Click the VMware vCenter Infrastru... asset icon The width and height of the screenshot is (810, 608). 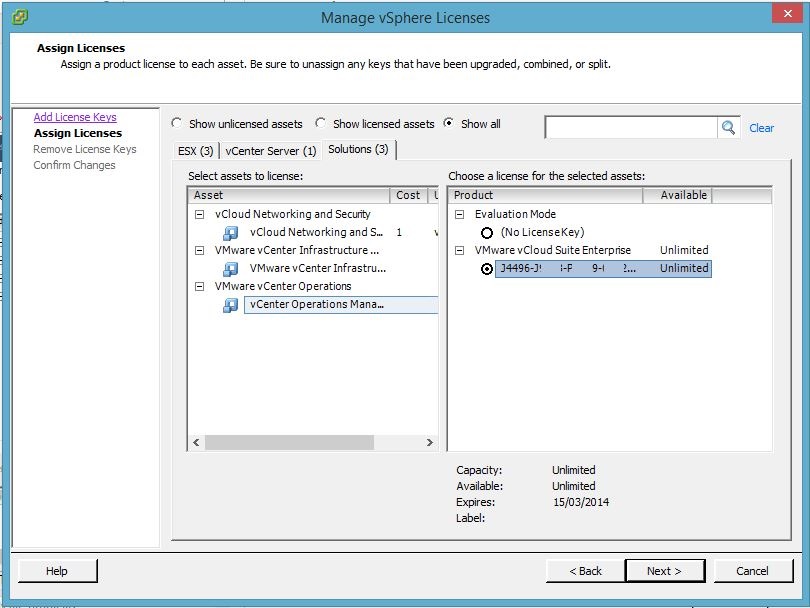(x=230, y=269)
